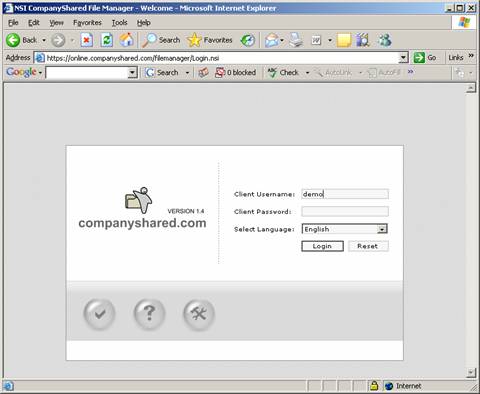This screenshot has width=480, height=394.
Task: Click the Research books toolbar icon
Action: [x=363, y=40]
